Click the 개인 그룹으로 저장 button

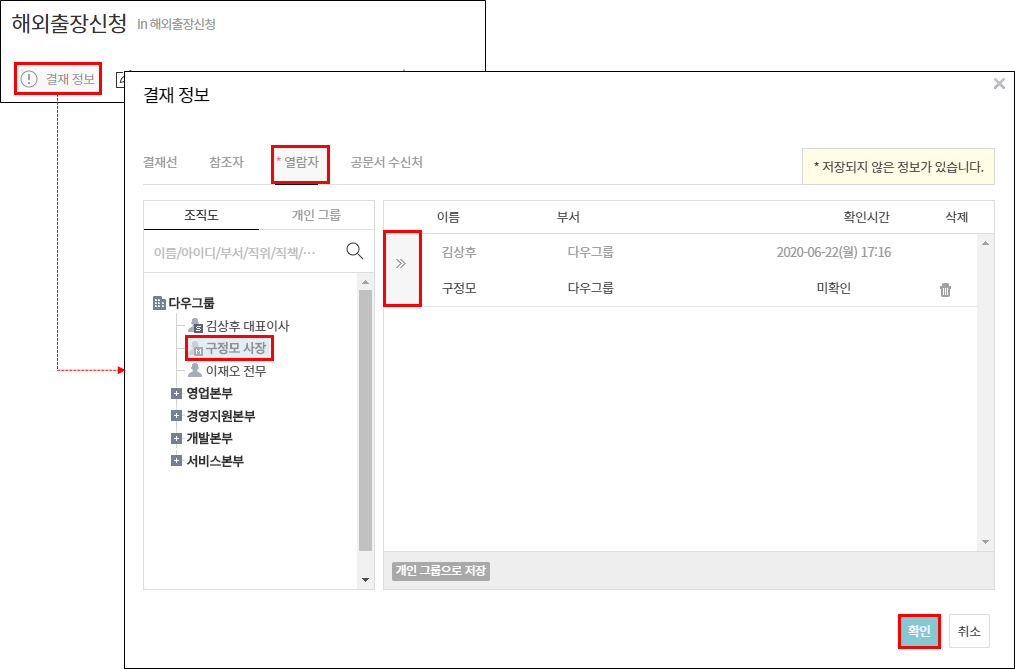pyautogui.click(x=440, y=571)
